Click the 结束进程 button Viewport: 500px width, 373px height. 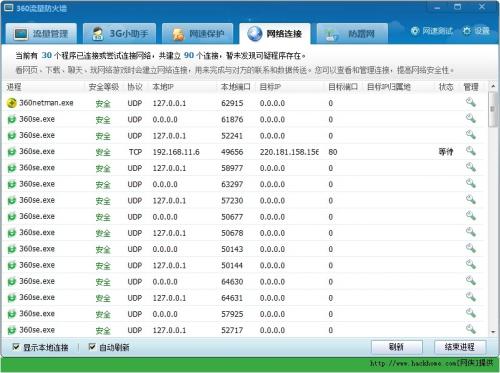[x=460, y=347]
